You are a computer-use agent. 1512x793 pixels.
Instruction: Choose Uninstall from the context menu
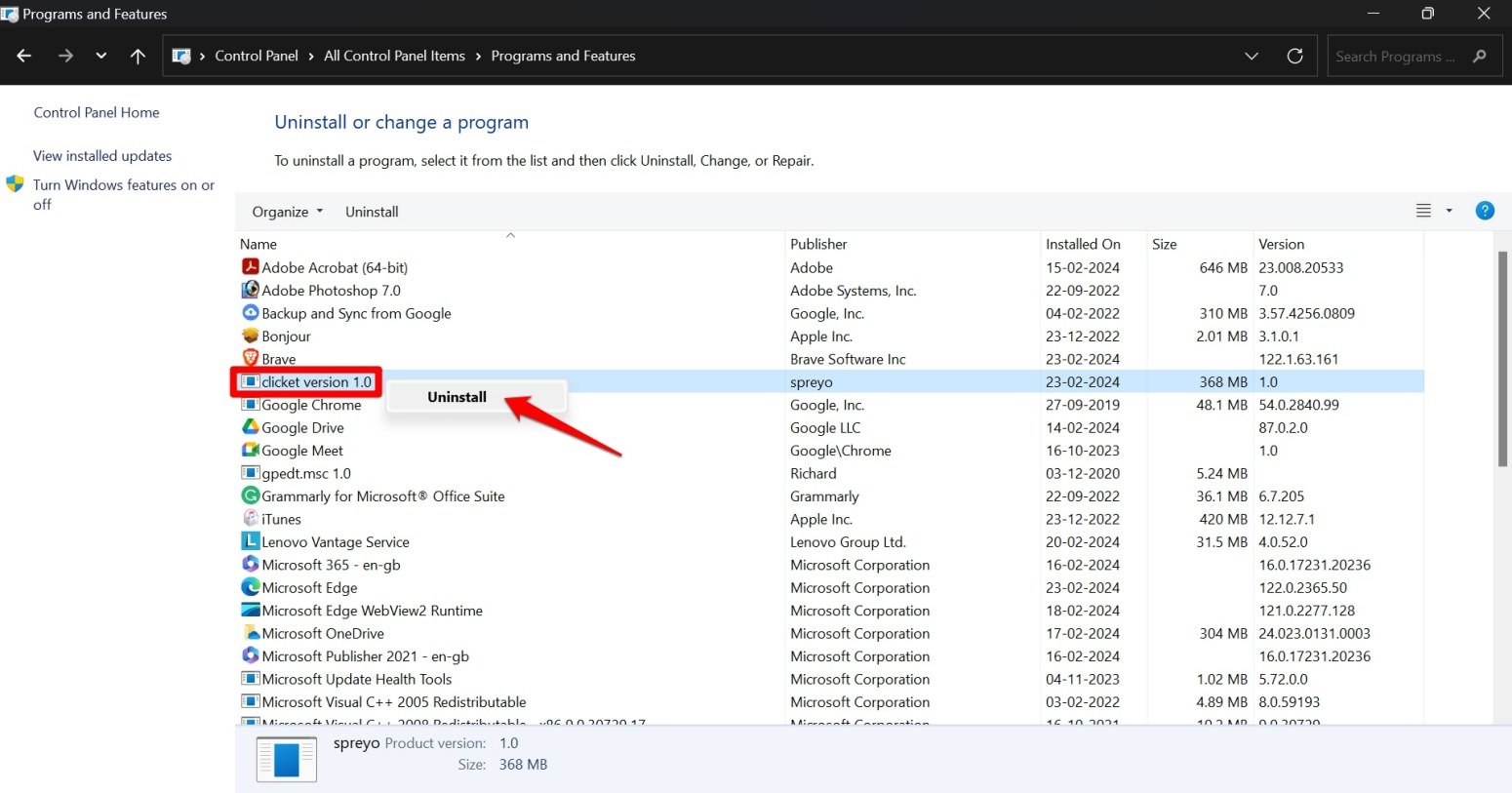tap(457, 397)
